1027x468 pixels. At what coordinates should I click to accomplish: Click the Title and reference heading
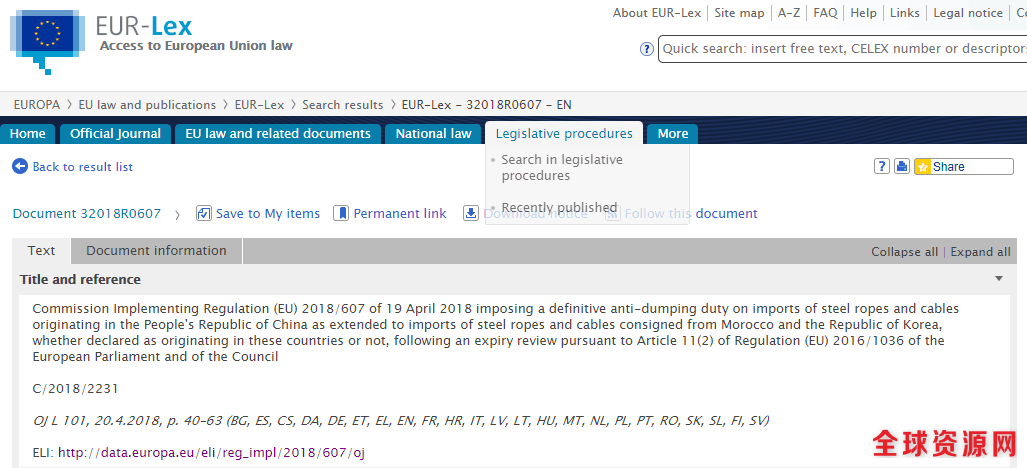[x=80, y=279]
